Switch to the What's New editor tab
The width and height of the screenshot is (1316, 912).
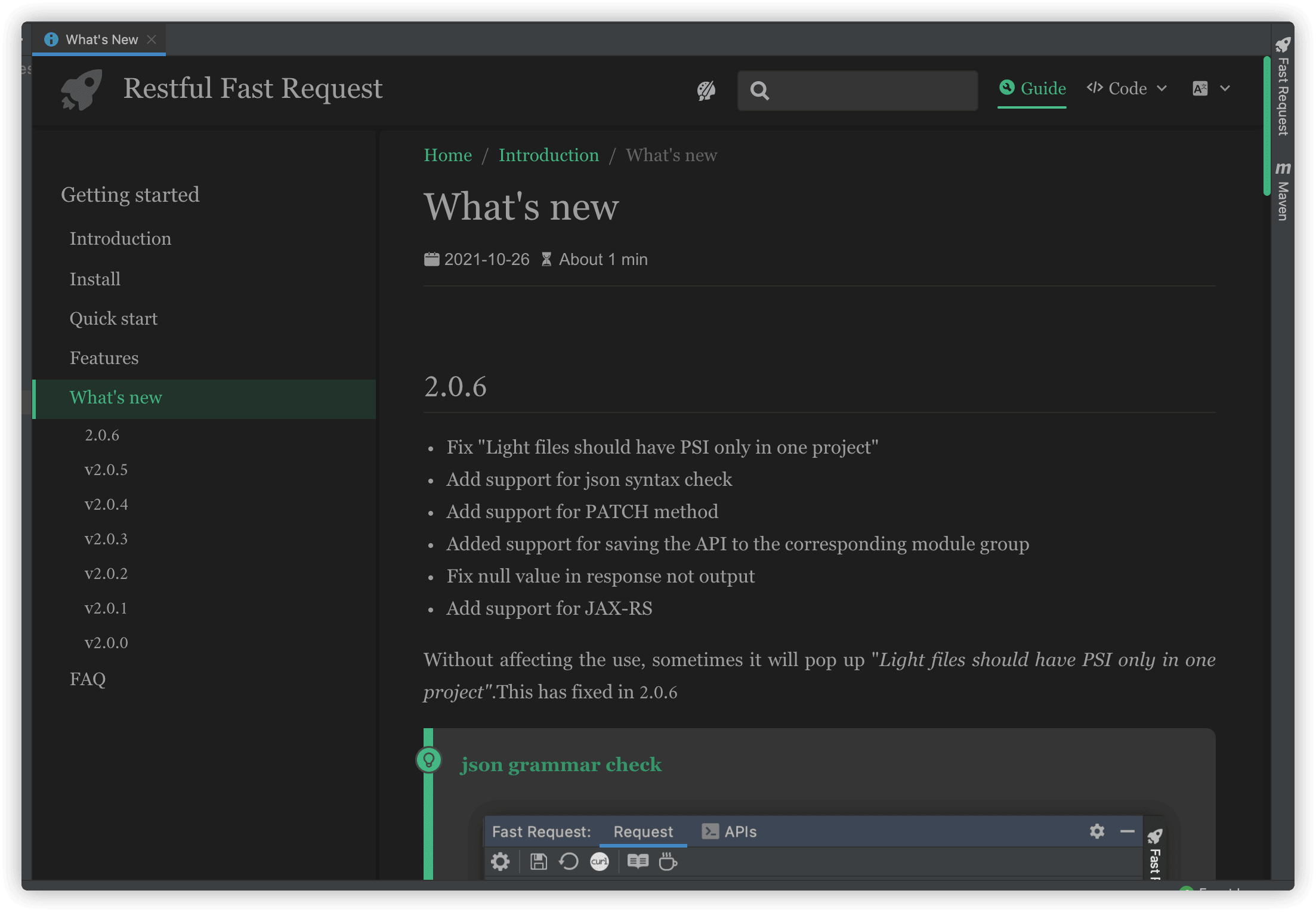click(x=101, y=39)
